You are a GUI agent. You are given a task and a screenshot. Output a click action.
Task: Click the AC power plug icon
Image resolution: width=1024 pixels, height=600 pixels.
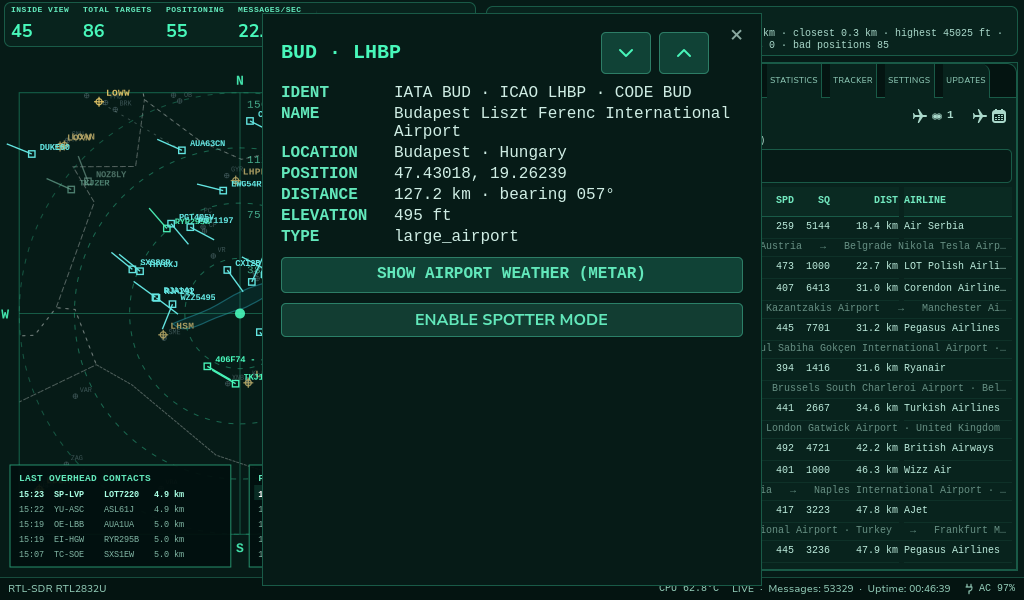click(969, 588)
